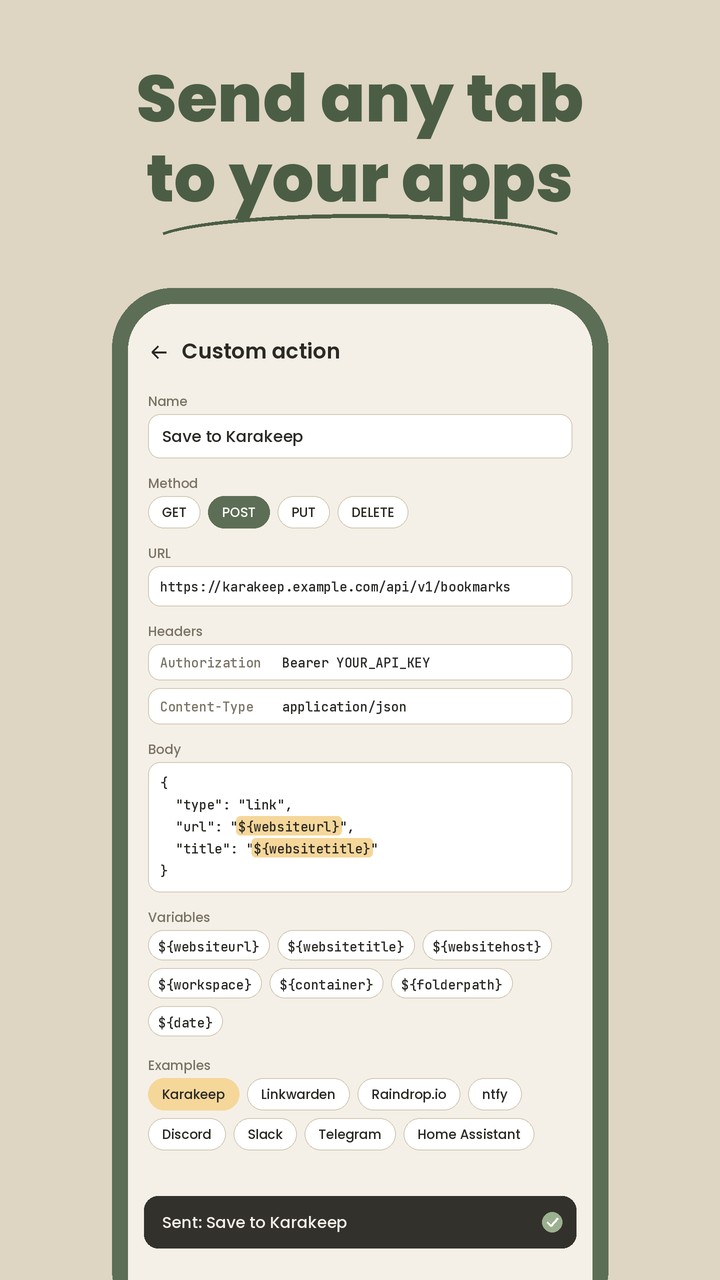720x1280 pixels.
Task: Focus the URL input field
Action: tap(360, 587)
